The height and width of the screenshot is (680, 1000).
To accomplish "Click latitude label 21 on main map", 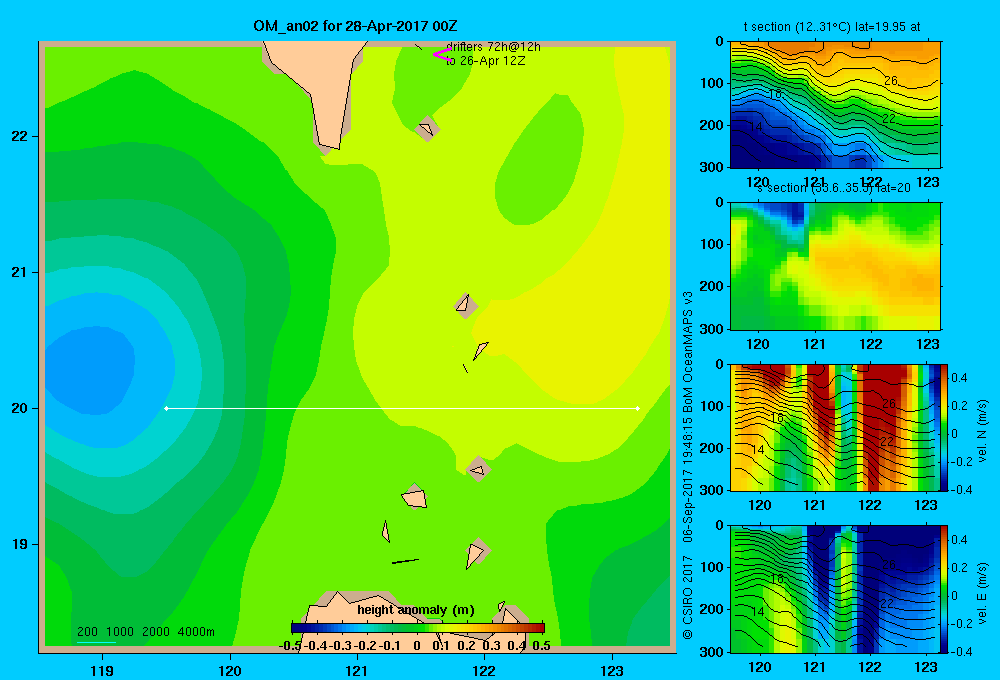I will 20,272.
